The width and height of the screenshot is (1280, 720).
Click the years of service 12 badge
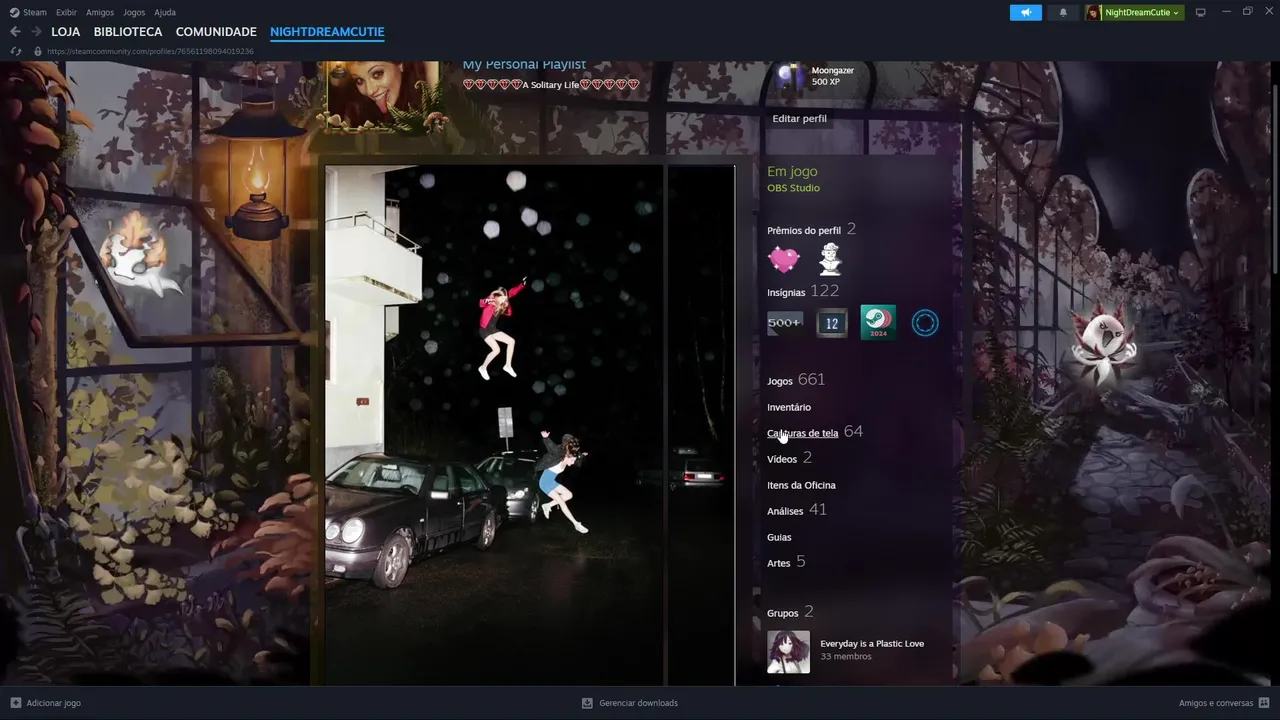pyautogui.click(x=831, y=322)
